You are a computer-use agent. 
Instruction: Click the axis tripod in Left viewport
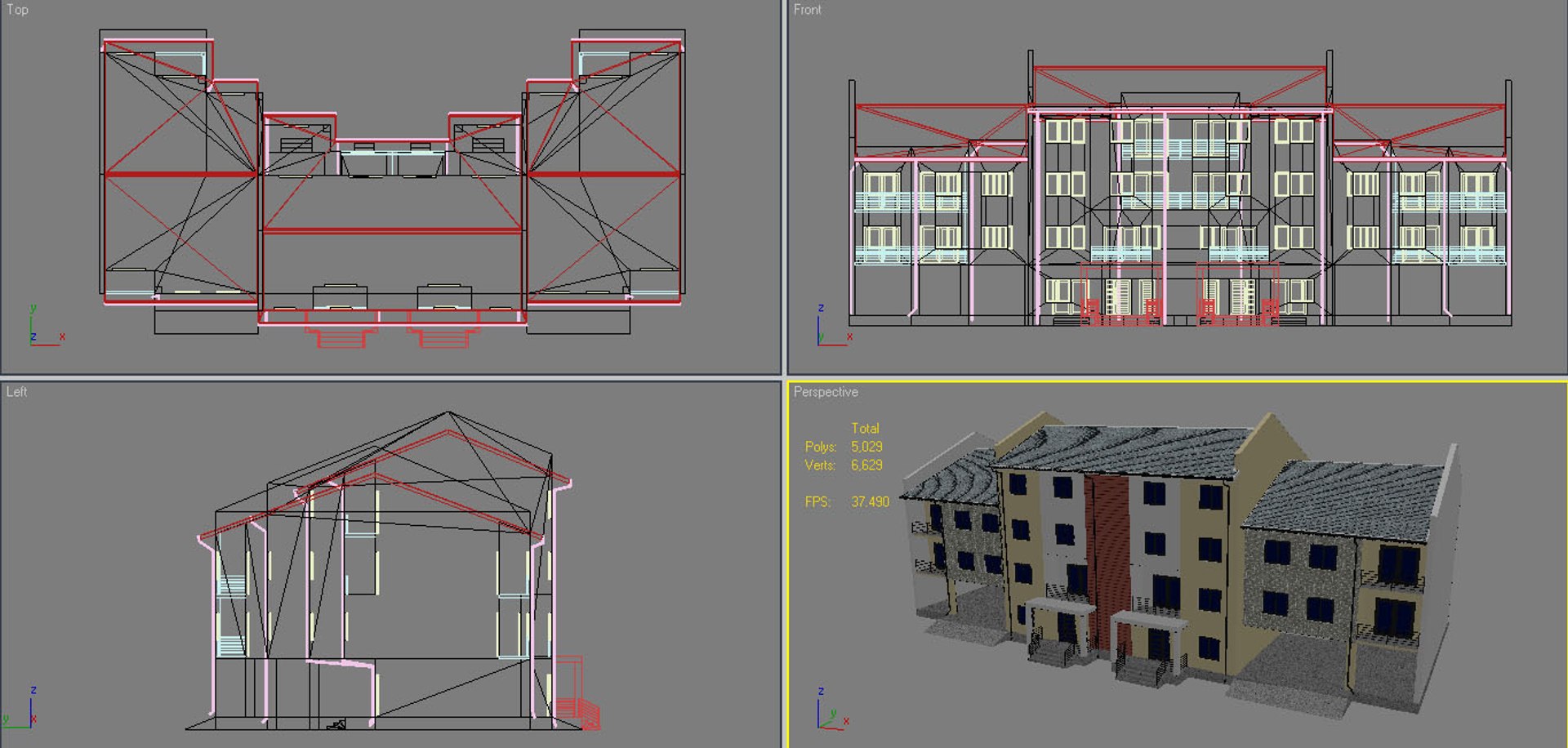tap(20, 708)
